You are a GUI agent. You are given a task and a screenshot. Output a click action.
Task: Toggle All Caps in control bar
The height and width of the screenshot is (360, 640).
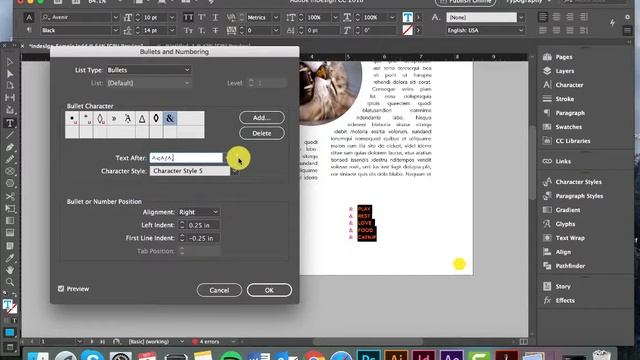tap(188, 18)
